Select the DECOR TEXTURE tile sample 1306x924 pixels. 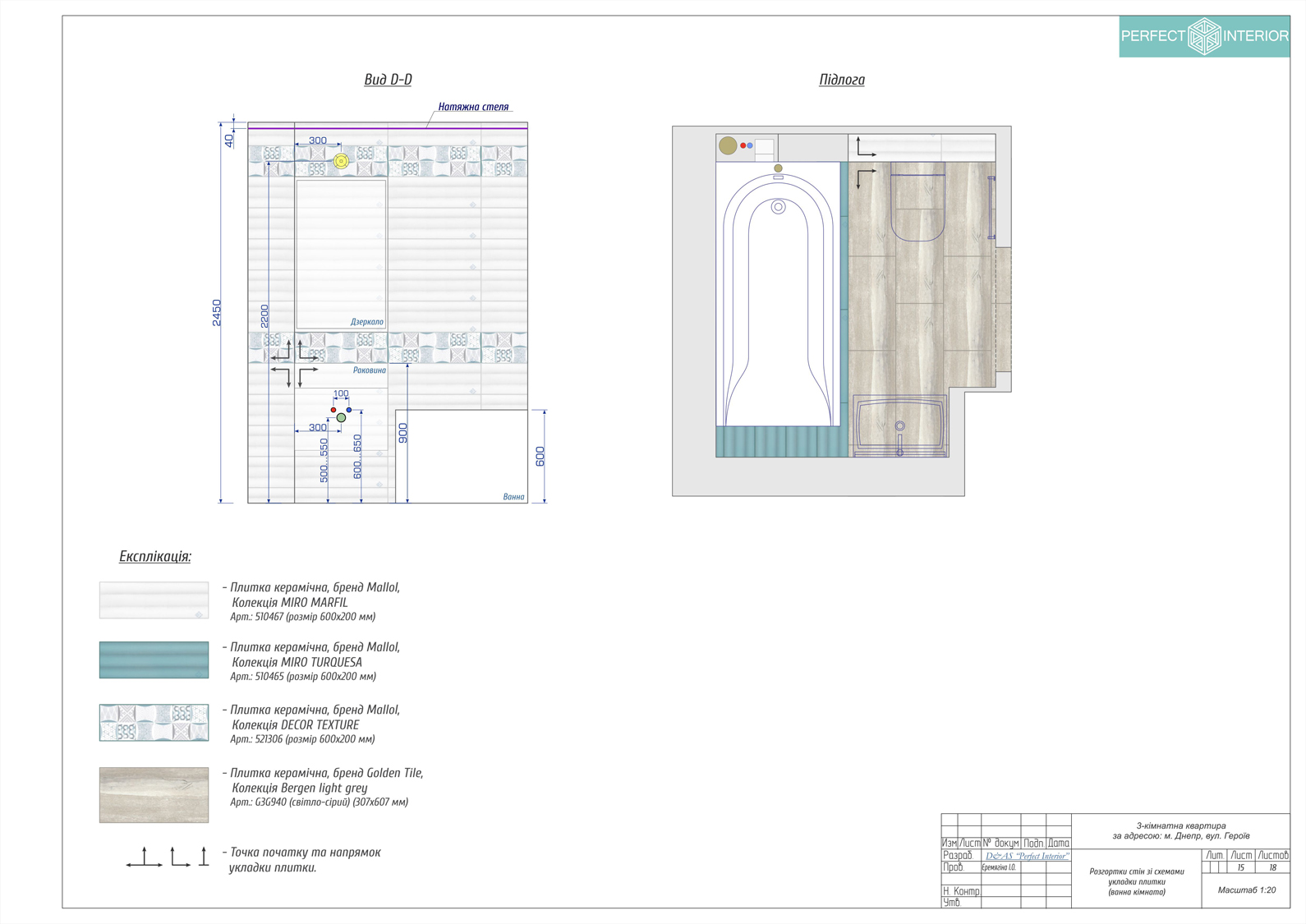(x=154, y=723)
